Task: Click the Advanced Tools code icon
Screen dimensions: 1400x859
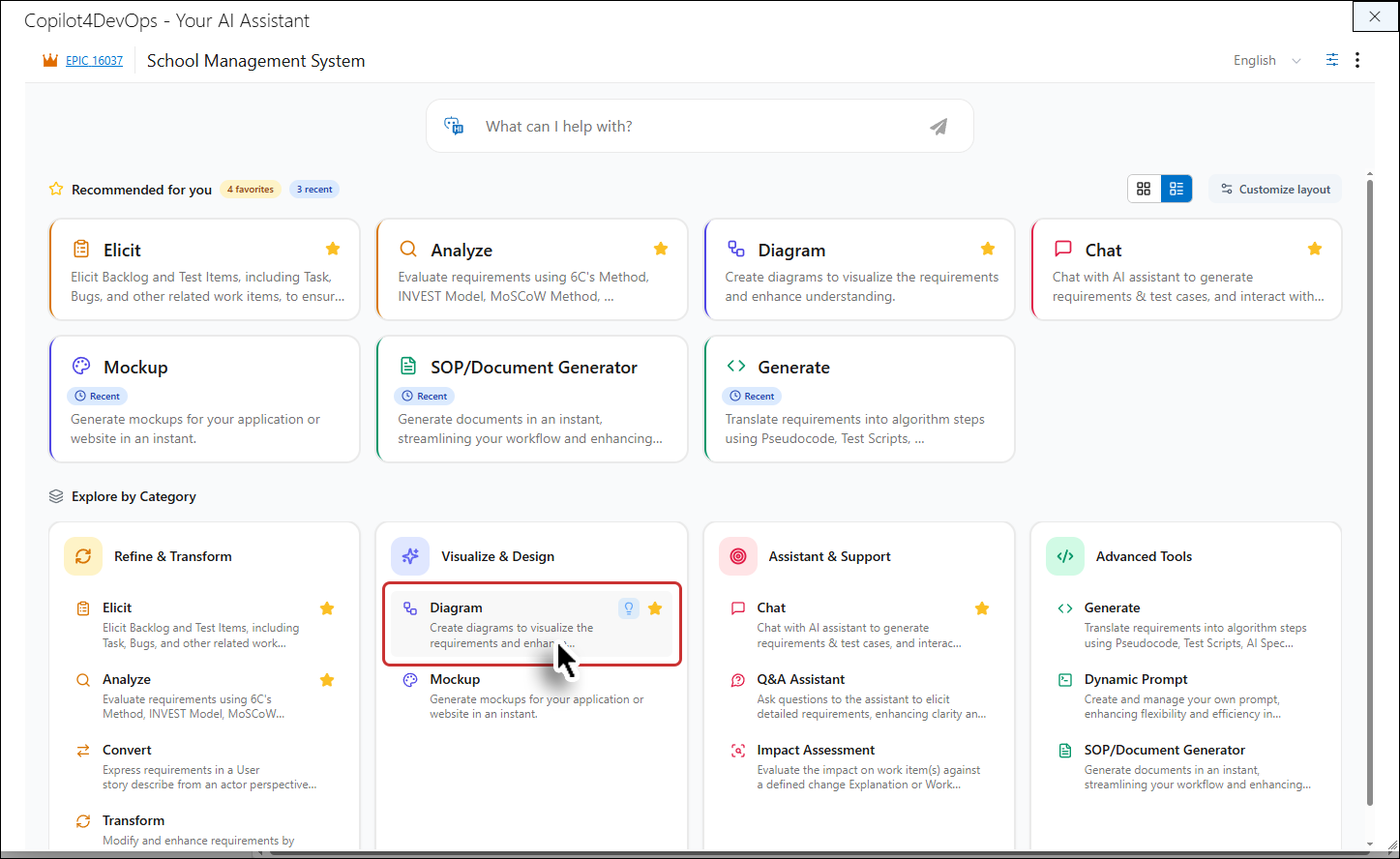Action: click(x=1065, y=556)
